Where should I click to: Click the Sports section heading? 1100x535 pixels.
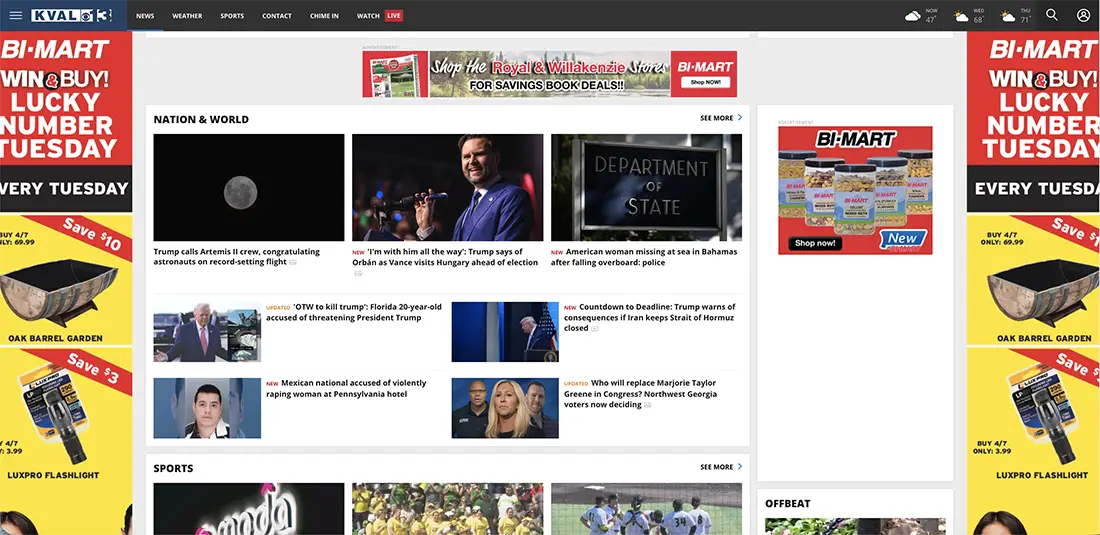(173, 468)
